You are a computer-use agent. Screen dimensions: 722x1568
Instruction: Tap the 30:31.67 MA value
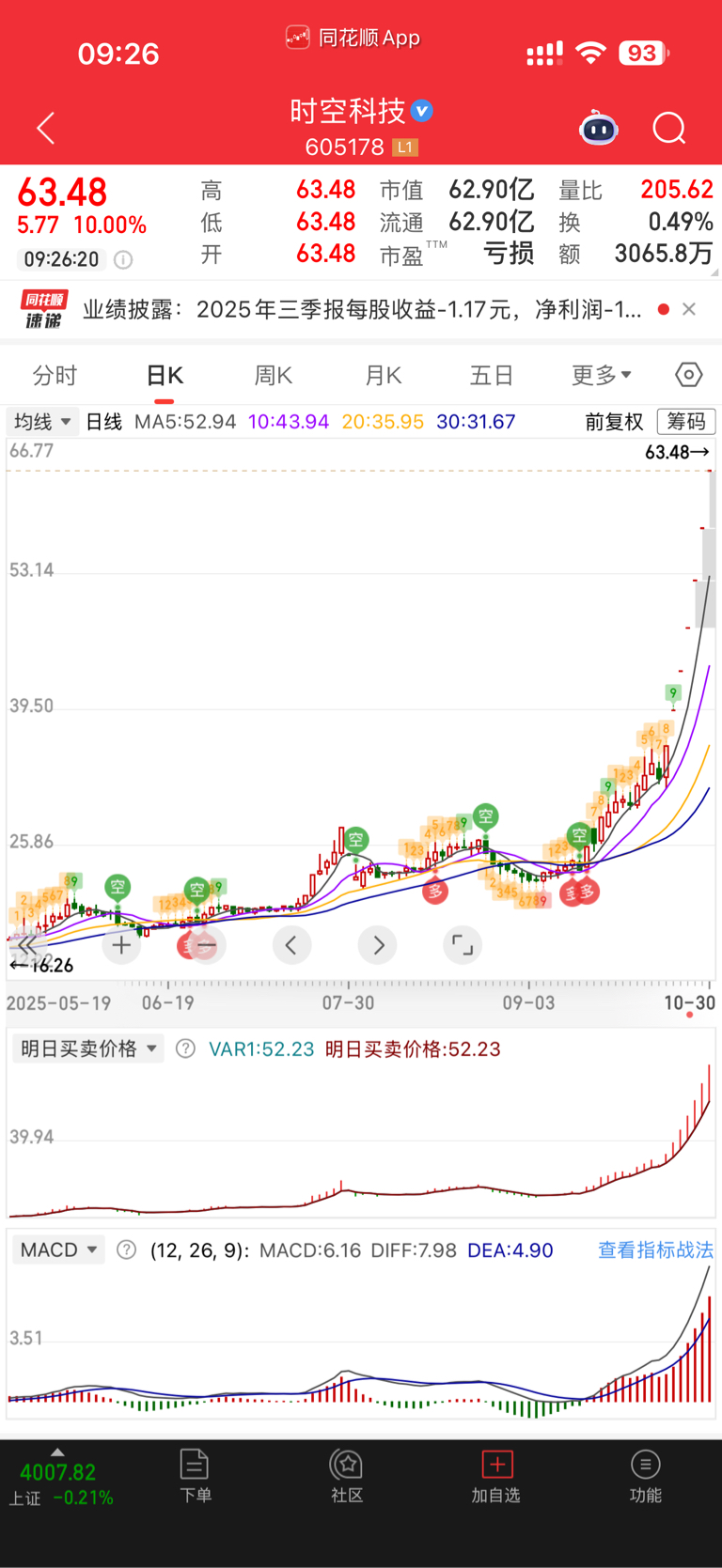coord(476,422)
